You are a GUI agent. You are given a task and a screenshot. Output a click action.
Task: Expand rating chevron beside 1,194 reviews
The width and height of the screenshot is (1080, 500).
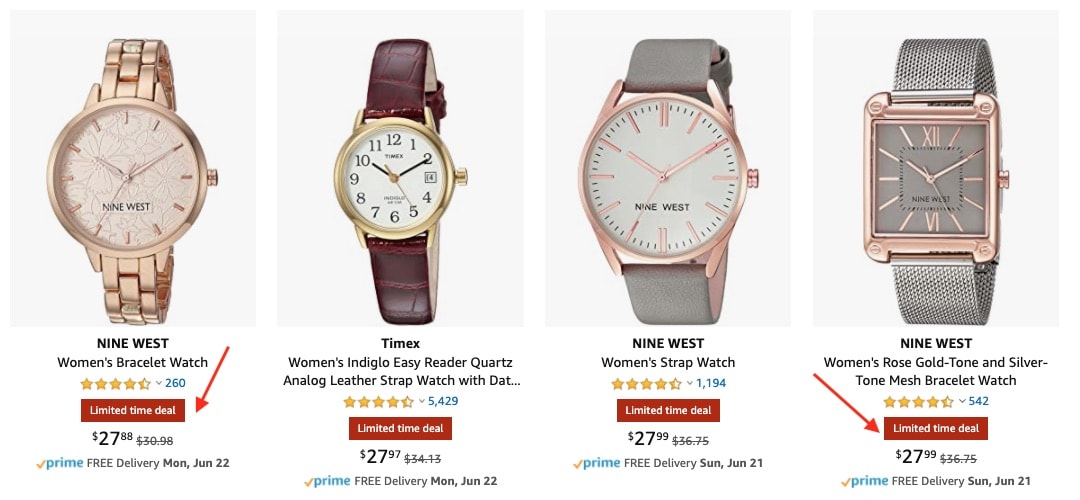click(x=689, y=384)
